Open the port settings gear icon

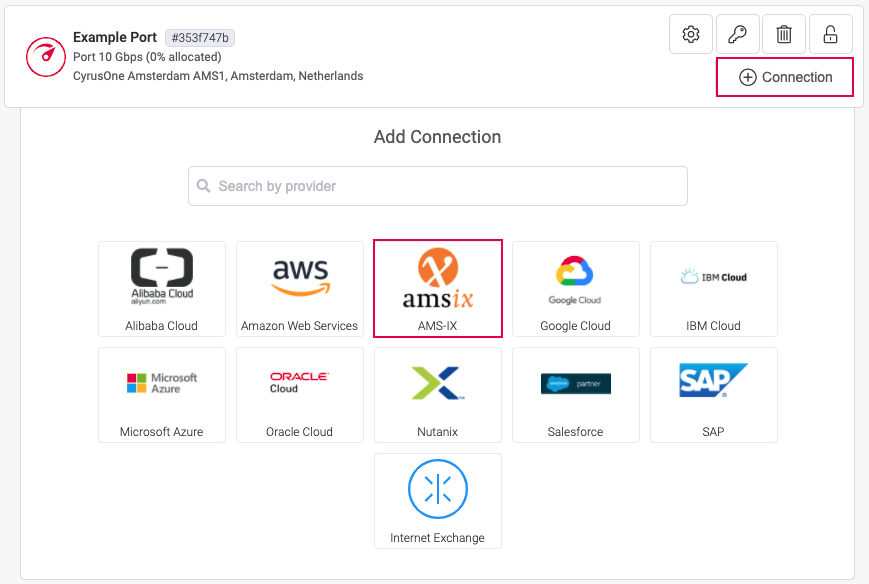pos(690,33)
